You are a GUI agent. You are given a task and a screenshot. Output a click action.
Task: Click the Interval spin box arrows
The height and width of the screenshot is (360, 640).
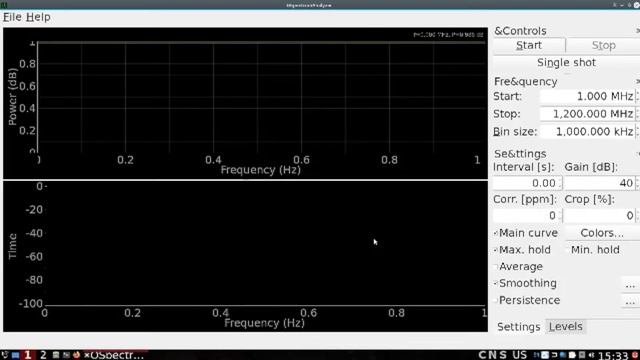(x=561, y=183)
